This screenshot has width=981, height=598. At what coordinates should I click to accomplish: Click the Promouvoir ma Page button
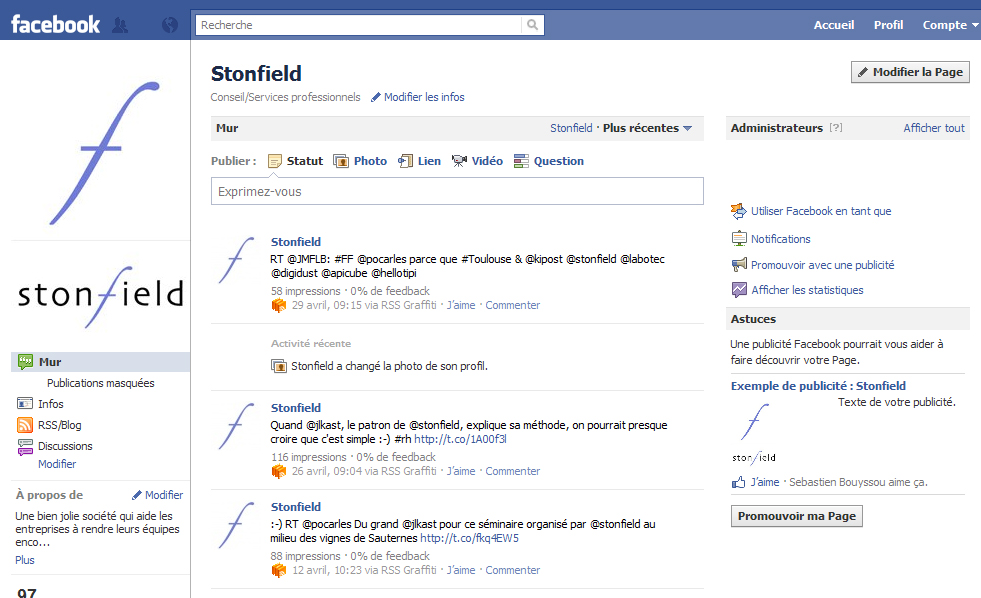pos(796,516)
